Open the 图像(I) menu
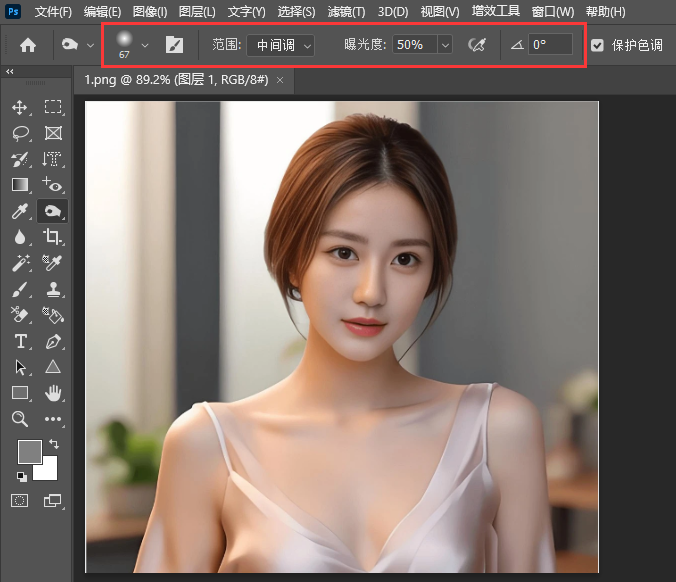 coord(150,12)
